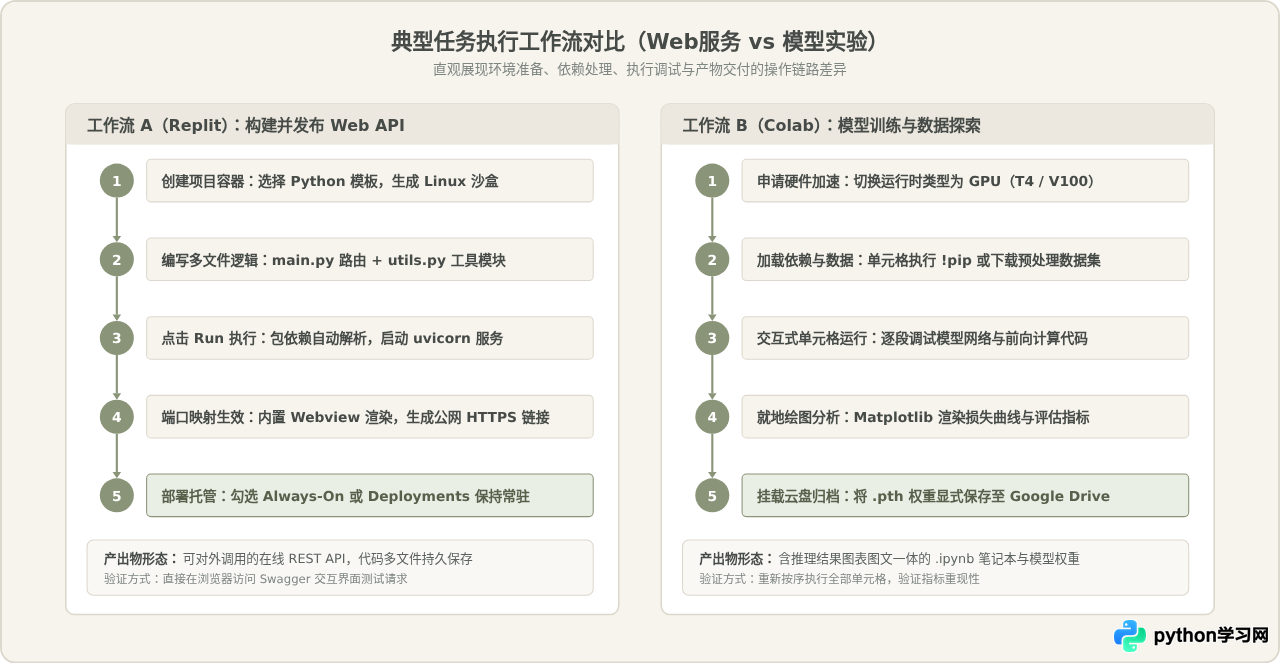1280x664 pixels.
Task: Click the step box '端口映射生效：内置 Webview 渲染'
Action: 369,417
